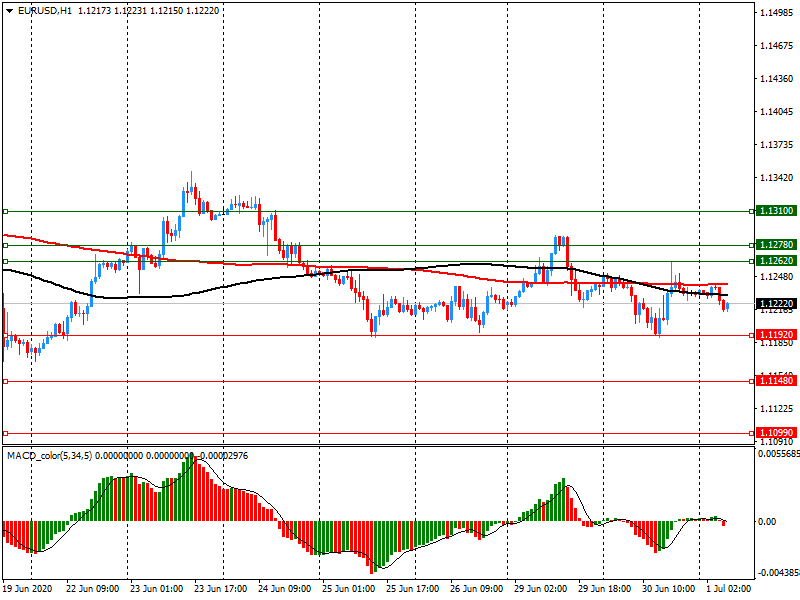Click the 1.10910 price scale value
This screenshot has width=800, height=600.
click(x=777, y=442)
